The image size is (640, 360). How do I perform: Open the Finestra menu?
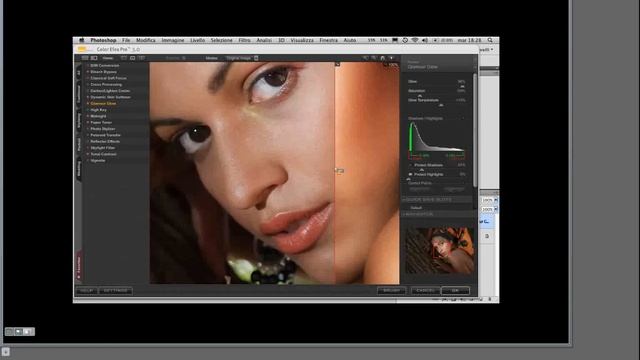[329, 40]
